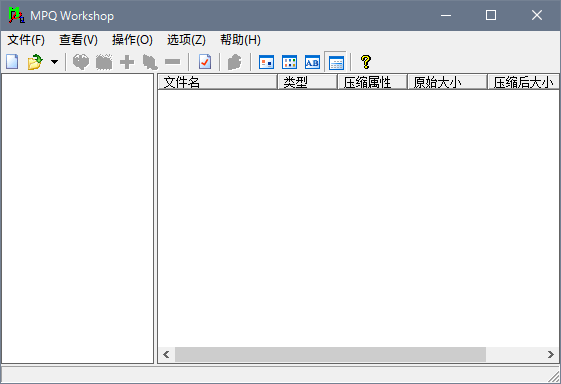This screenshot has width=561, height=384.
Task: Sort by 压缩属性 column header
Action: (372, 82)
